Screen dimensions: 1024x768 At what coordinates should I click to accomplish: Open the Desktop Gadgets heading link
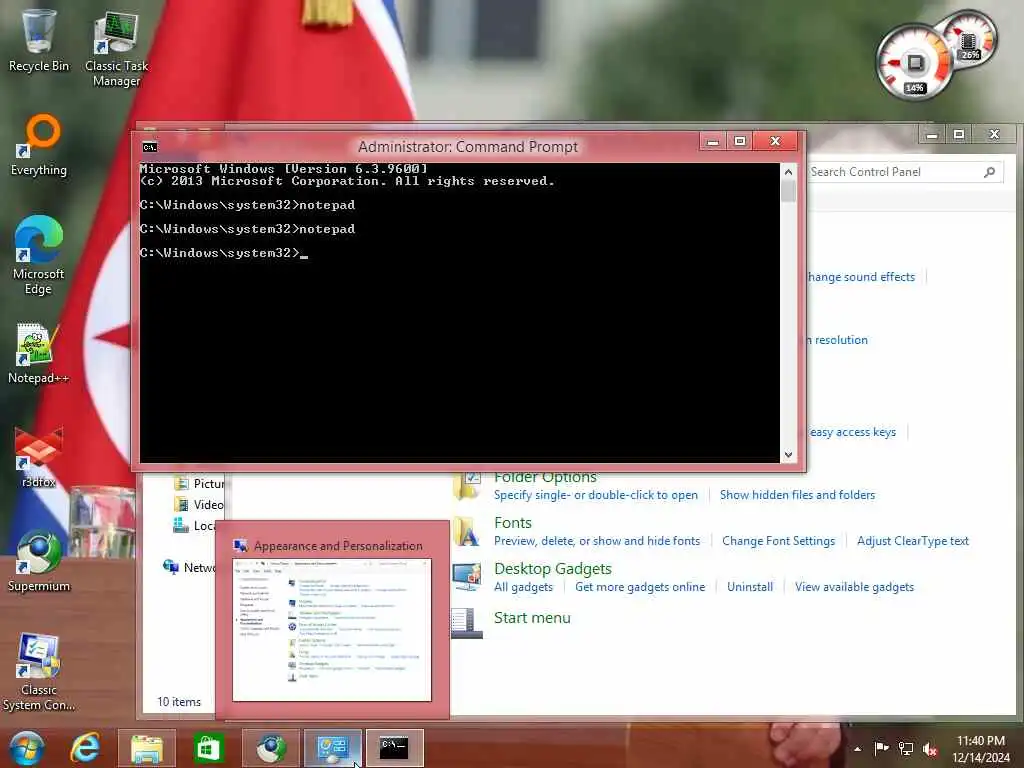click(x=552, y=569)
